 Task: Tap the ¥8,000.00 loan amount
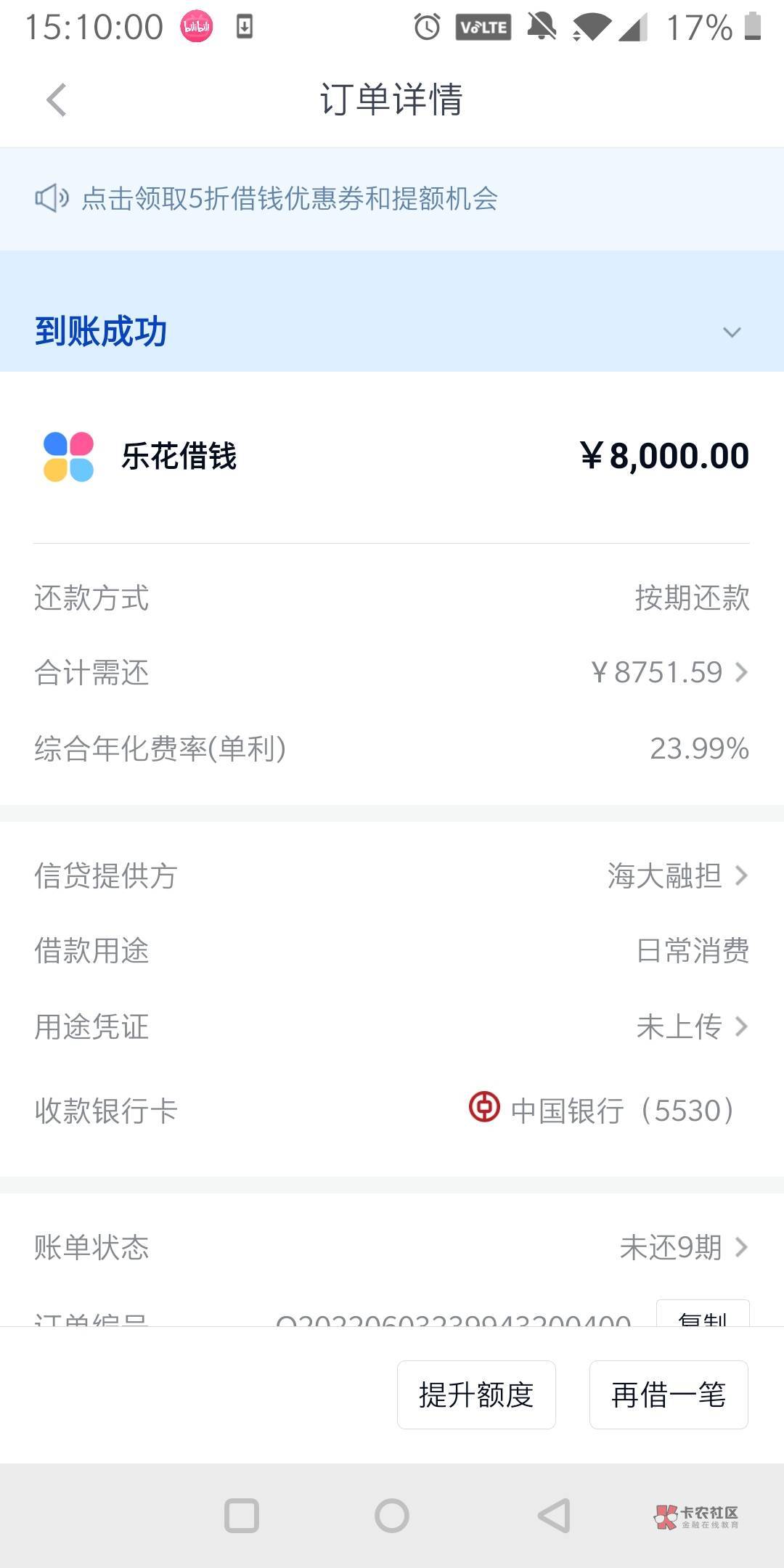click(664, 456)
